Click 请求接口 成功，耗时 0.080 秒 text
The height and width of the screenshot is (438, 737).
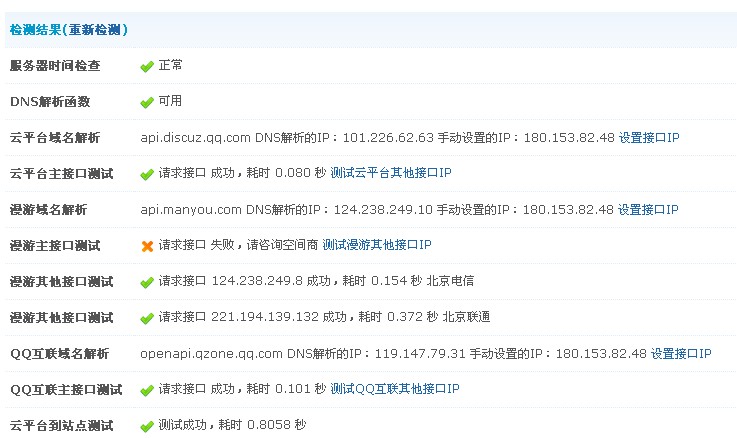pos(242,173)
